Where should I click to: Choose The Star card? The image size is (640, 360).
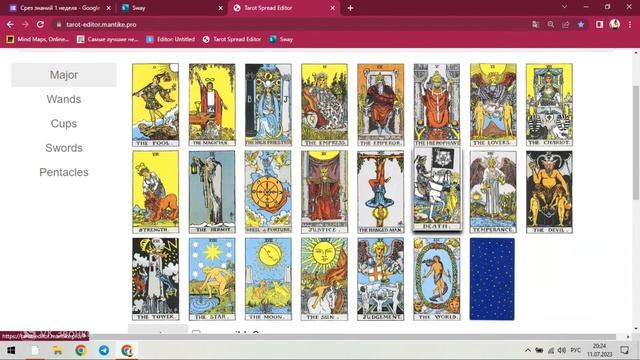pos(212,279)
